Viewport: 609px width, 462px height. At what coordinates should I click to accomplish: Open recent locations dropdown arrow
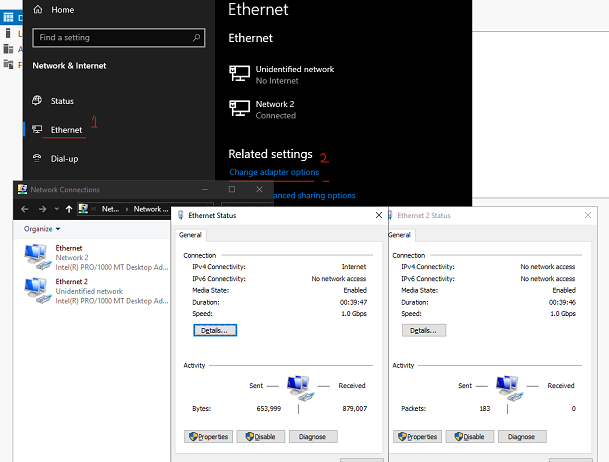[57, 209]
